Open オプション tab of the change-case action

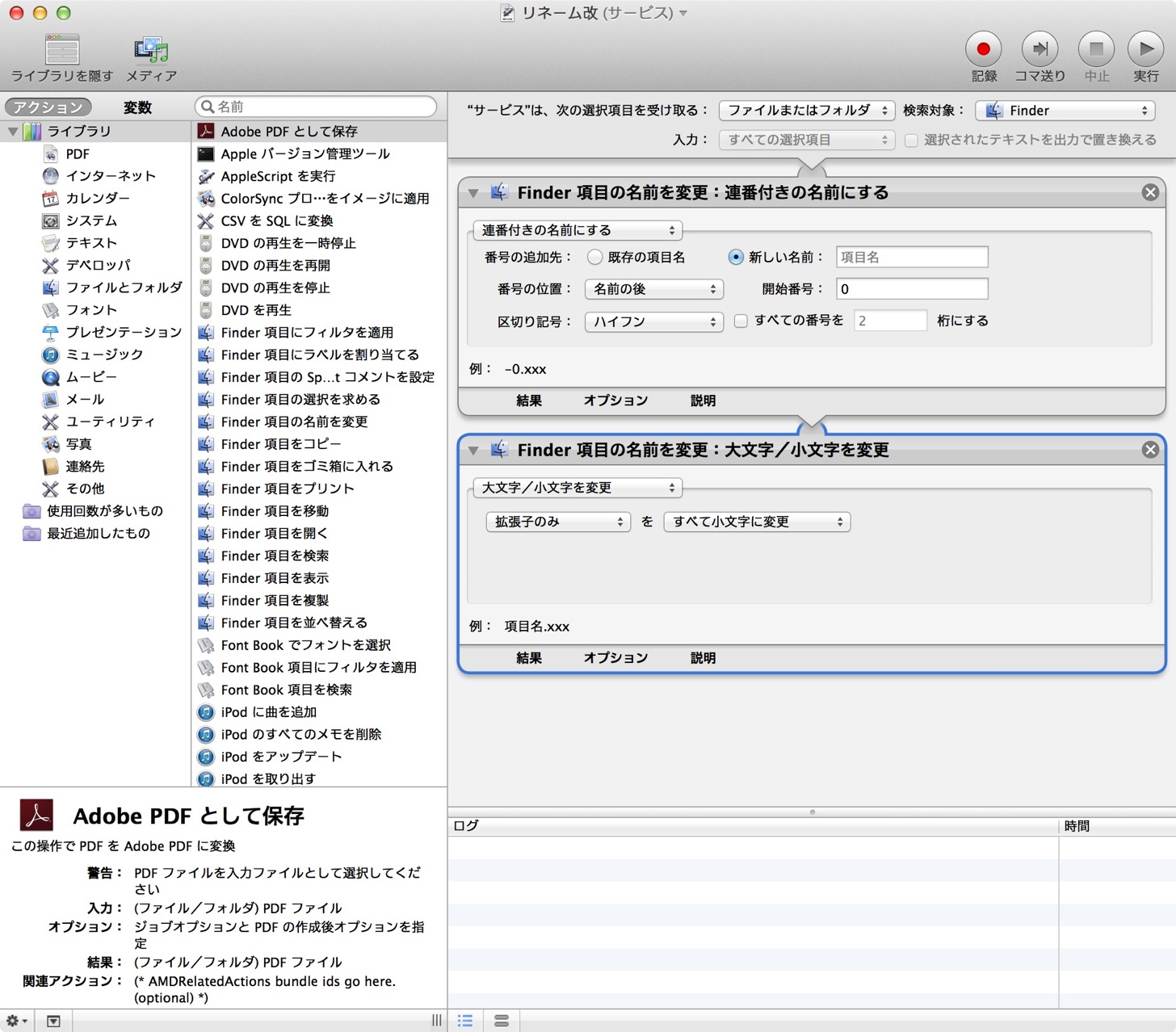[615, 658]
